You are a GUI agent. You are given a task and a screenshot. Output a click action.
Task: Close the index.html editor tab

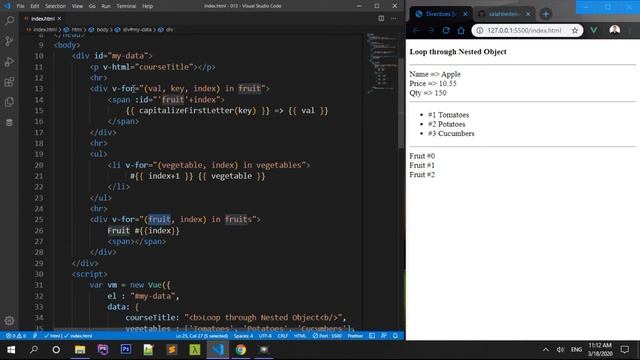(60, 18)
